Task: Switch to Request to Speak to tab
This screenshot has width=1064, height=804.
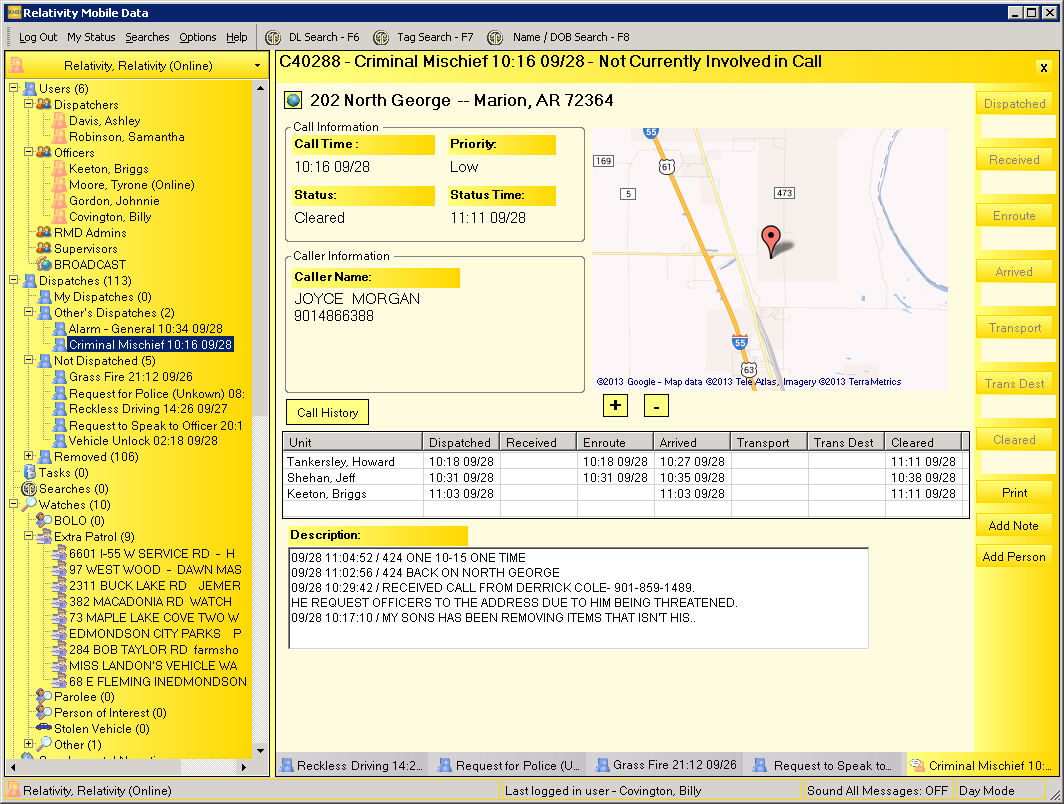Action: click(824, 765)
